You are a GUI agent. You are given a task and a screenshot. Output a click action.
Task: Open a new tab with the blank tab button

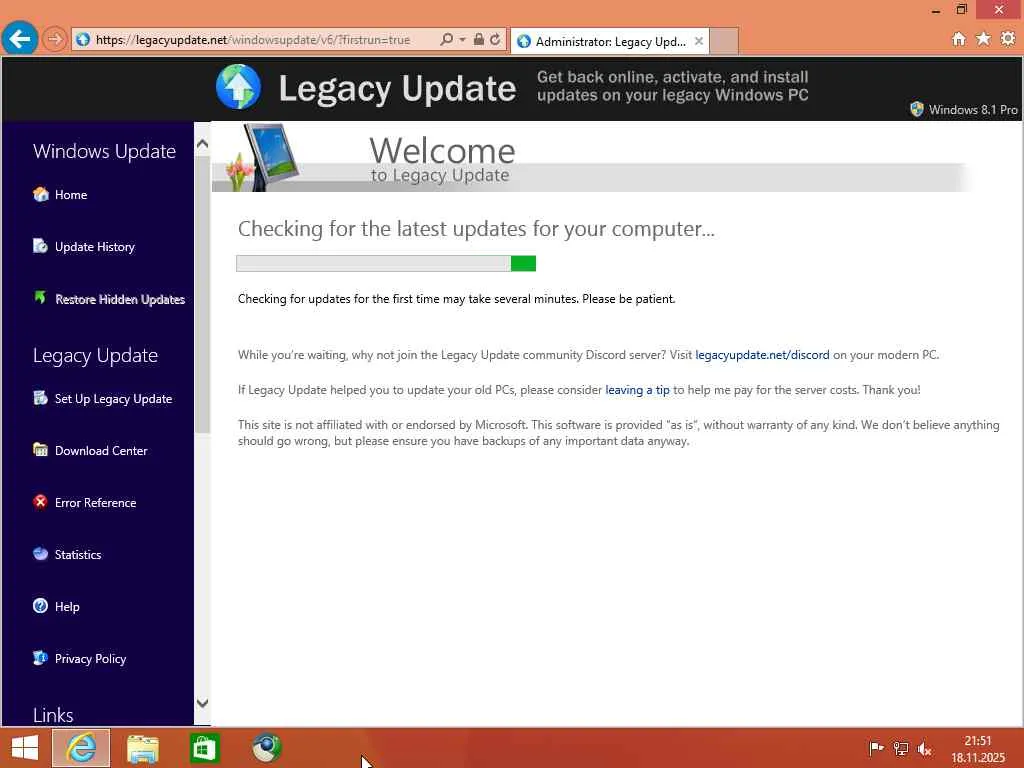[724, 41]
